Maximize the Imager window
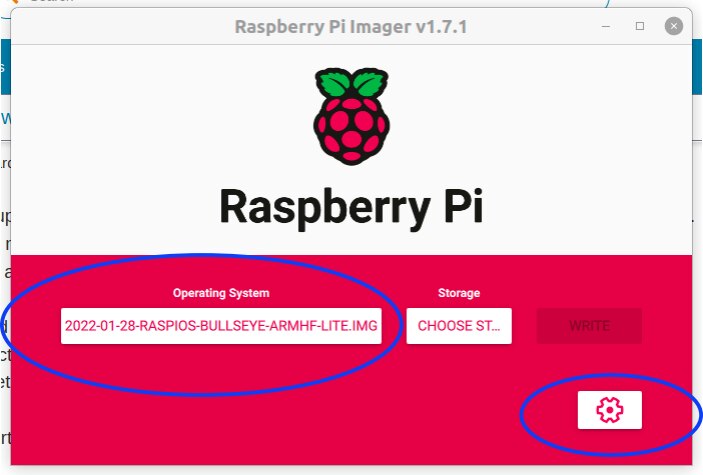 point(640,26)
